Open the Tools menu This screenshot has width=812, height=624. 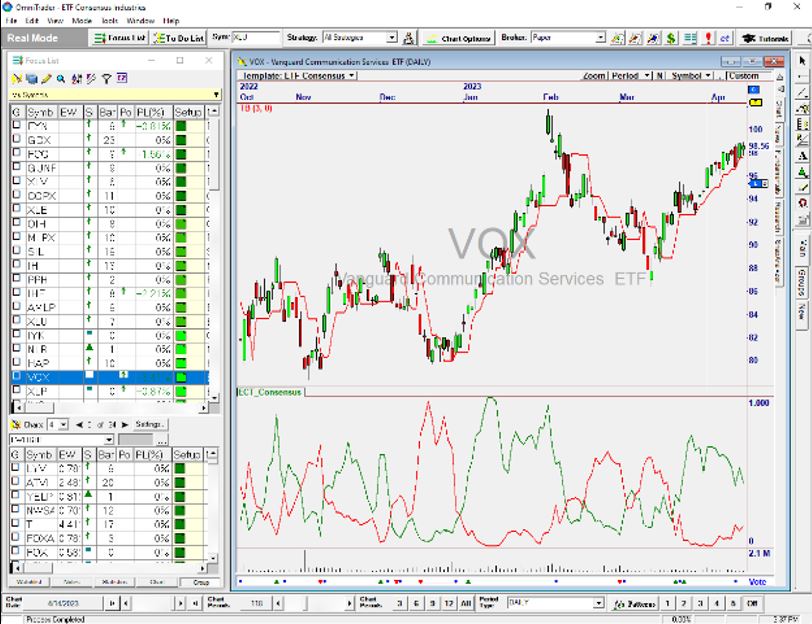[110, 21]
